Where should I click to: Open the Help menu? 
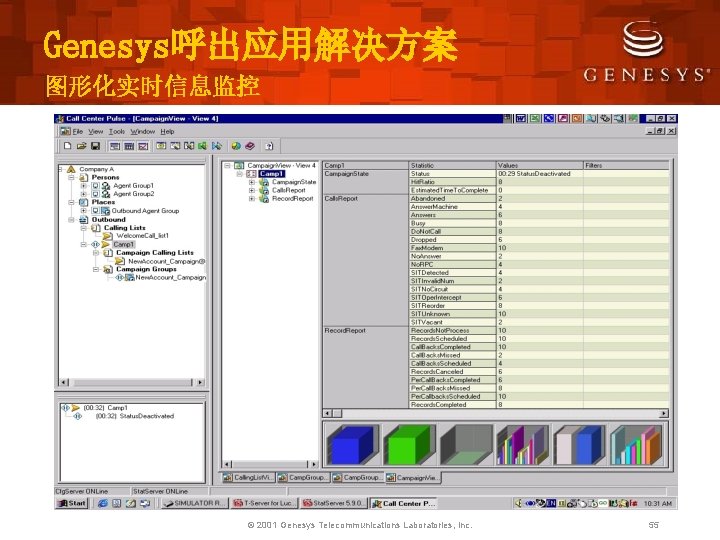[x=167, y=131]
